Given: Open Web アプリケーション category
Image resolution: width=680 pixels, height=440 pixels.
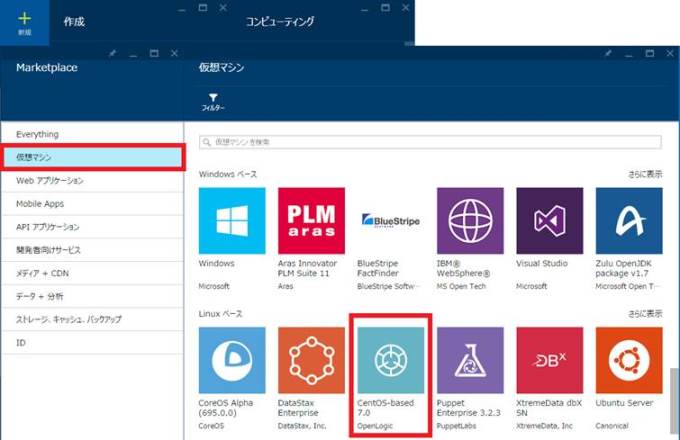Looking at the screenshot, I should [x=92, y=181].
